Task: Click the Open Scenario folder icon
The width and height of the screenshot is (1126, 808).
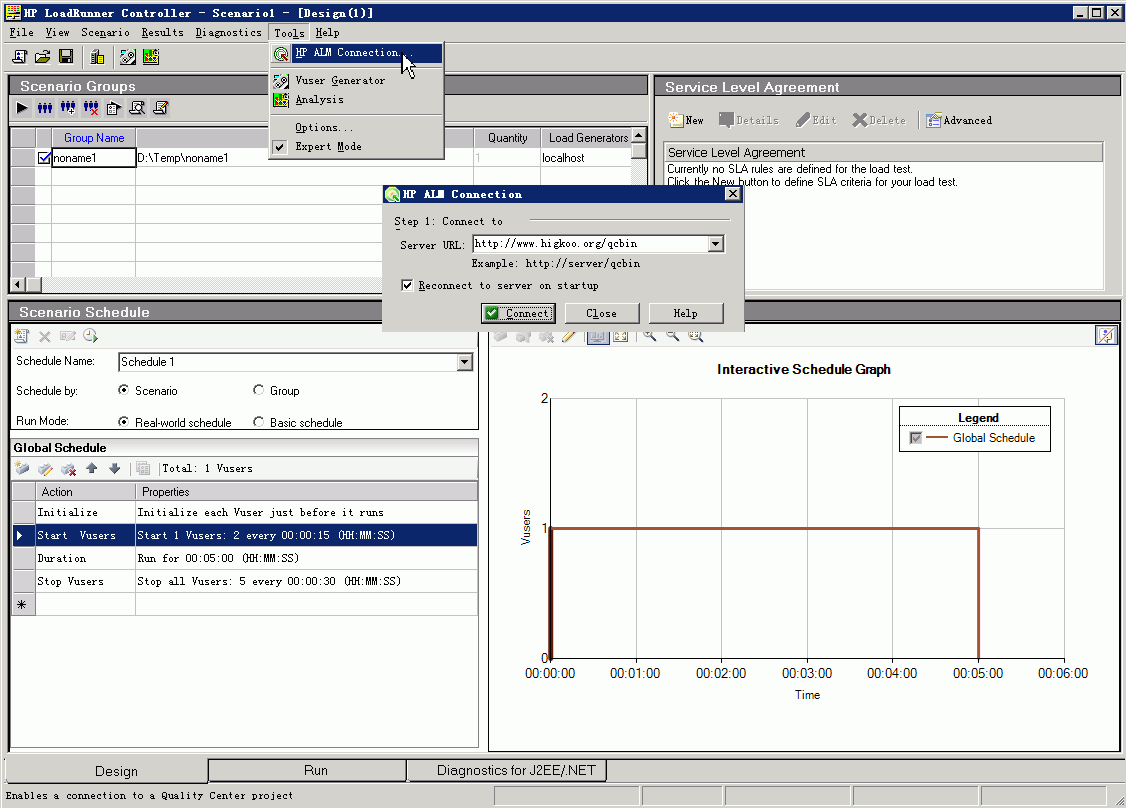Action: tap(42, 57)
